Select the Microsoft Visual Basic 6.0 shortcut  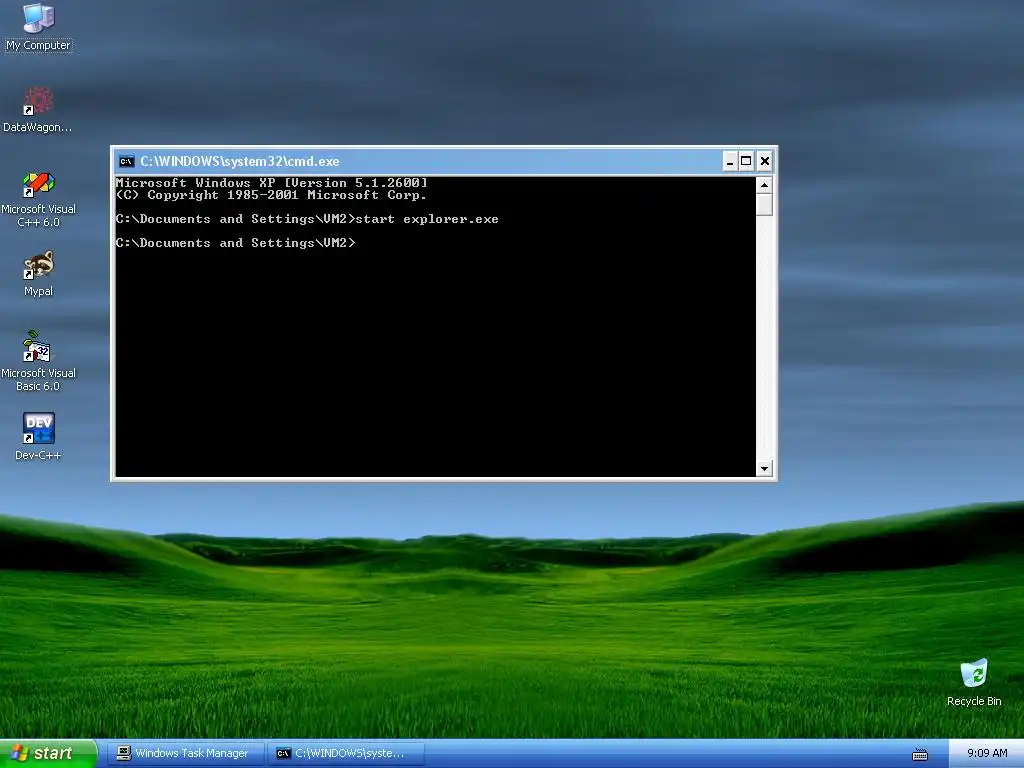coord(38,361)
